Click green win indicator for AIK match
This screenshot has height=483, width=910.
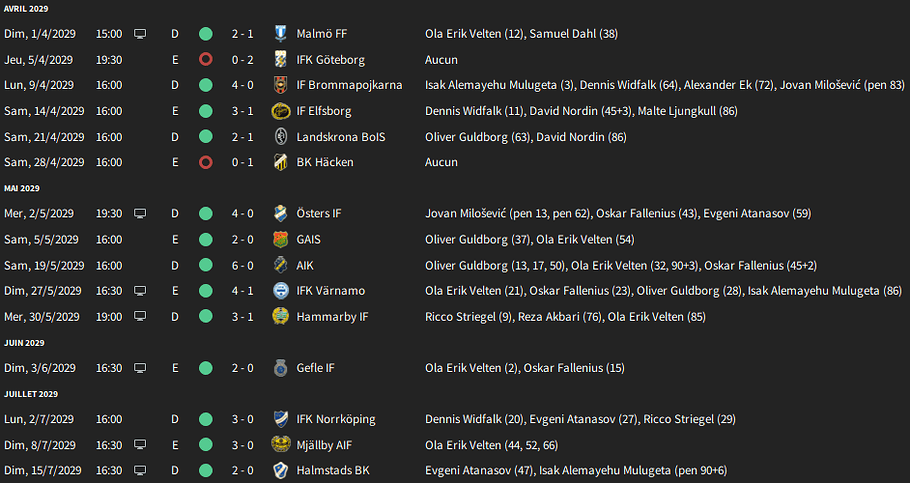205,265
